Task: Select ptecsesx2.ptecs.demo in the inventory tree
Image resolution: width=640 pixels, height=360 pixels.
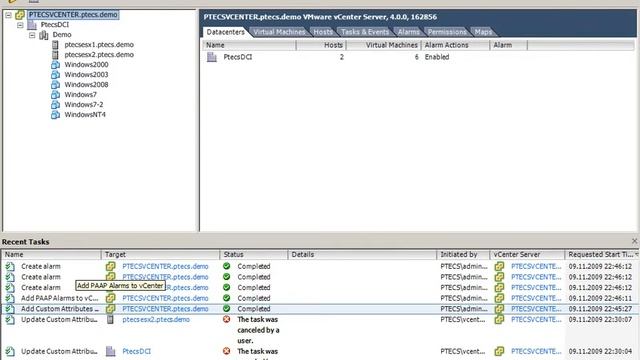Action: 99,55
